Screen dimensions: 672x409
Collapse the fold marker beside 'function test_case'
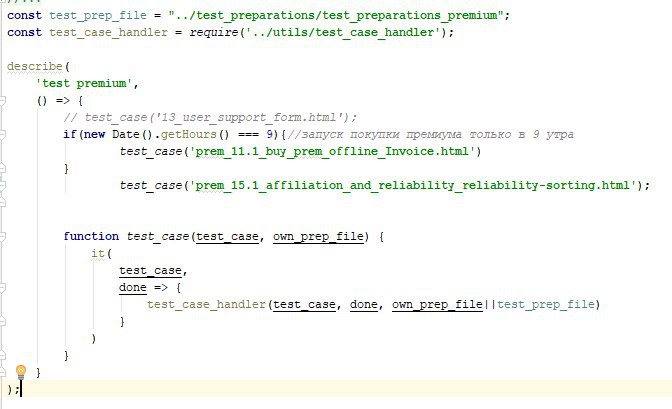[2, 236]
